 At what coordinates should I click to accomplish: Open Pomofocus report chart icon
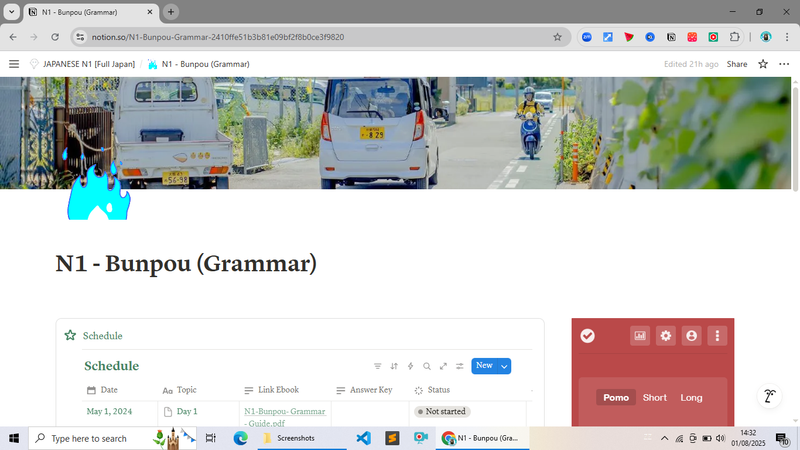click(x=640, y=336)
